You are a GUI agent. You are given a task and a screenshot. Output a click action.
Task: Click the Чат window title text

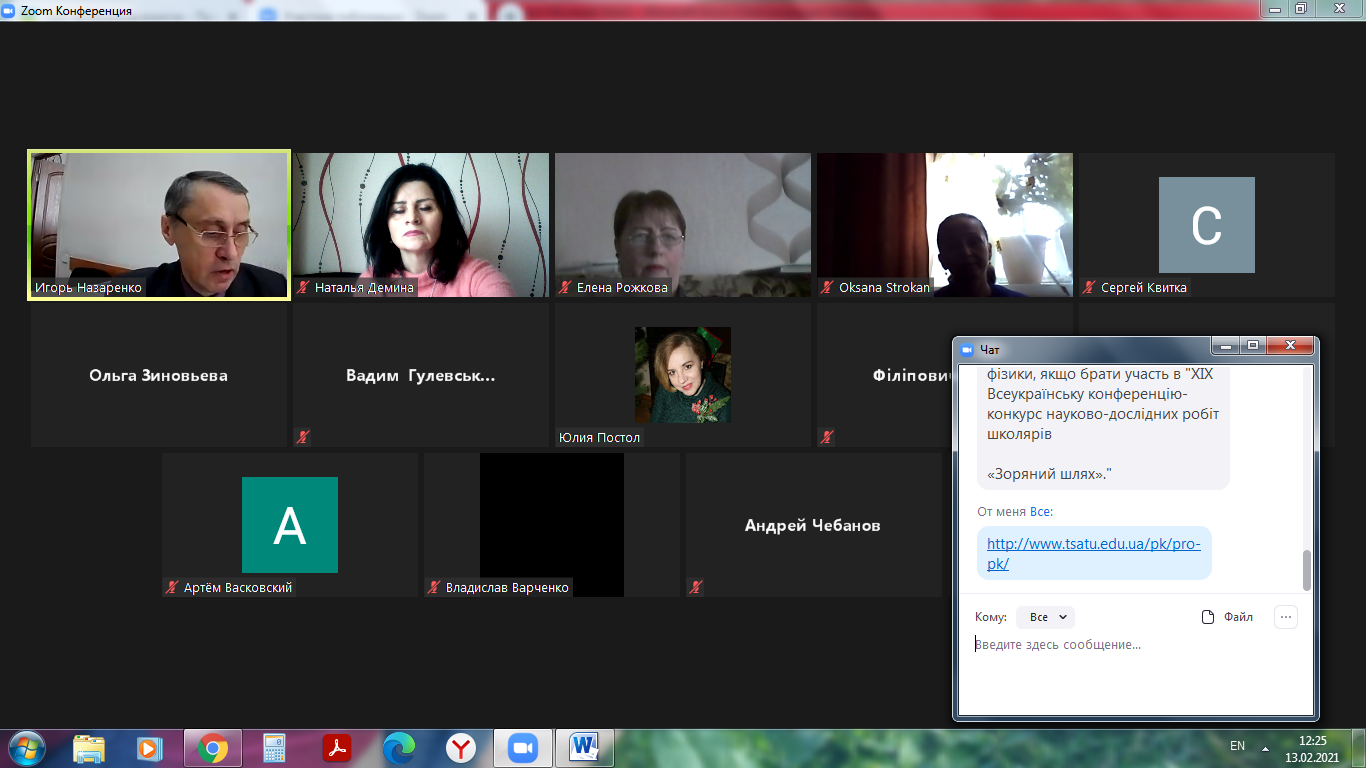coord(990,349)
